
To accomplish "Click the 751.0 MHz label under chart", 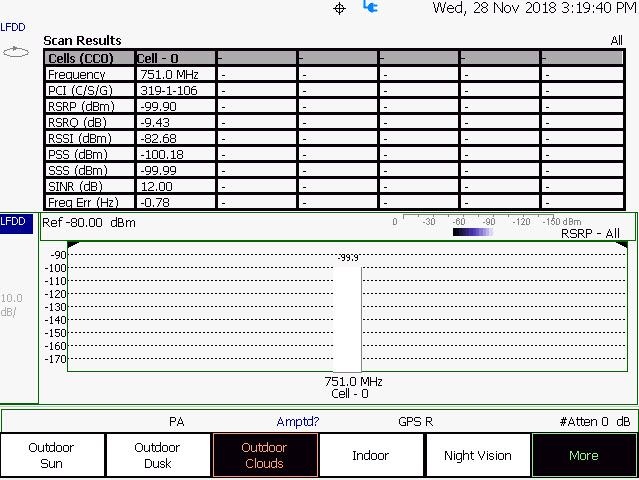I will [x=353, y=381].
